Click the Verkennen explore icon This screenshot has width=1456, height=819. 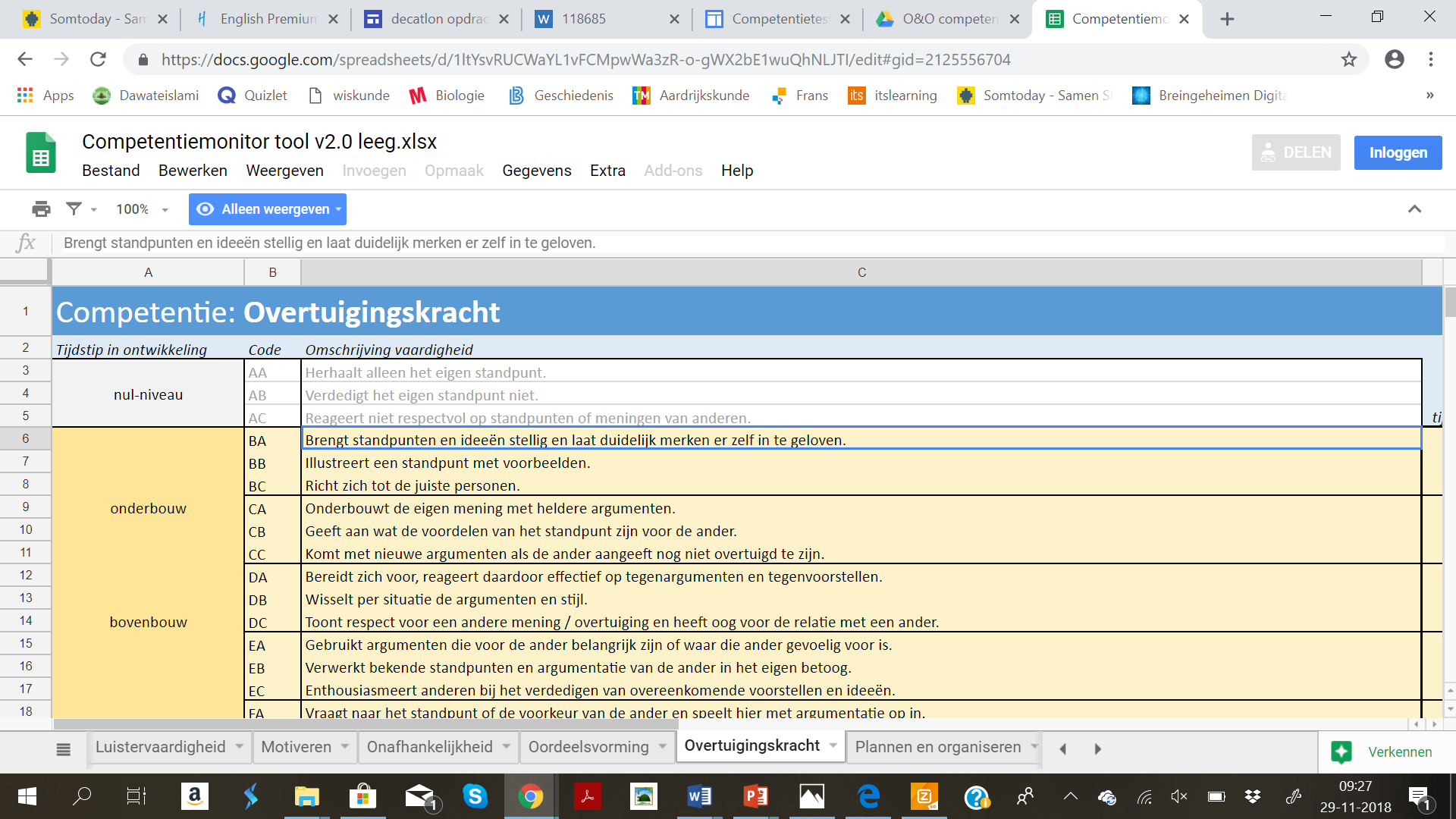[x=1341, y=752]
